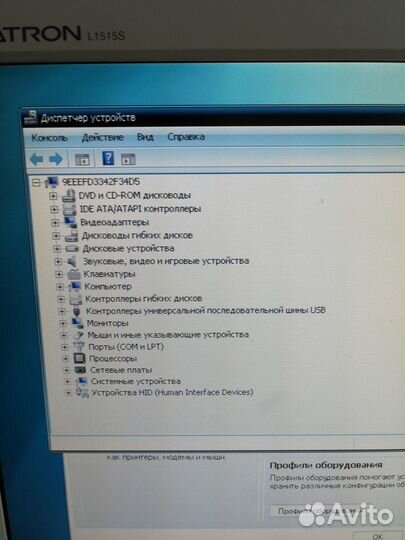Select Мыши и иные указывающие устройства
The height and width of the screenshot is (540, 405).
pos(168,335)
